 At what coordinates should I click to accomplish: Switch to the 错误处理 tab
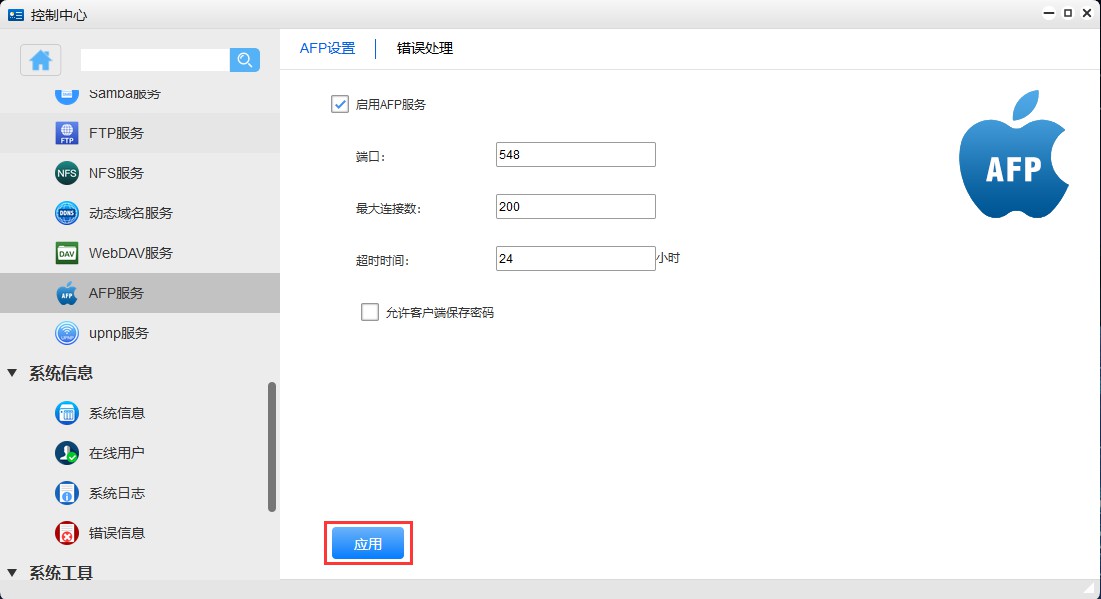(x=425, y=48)
